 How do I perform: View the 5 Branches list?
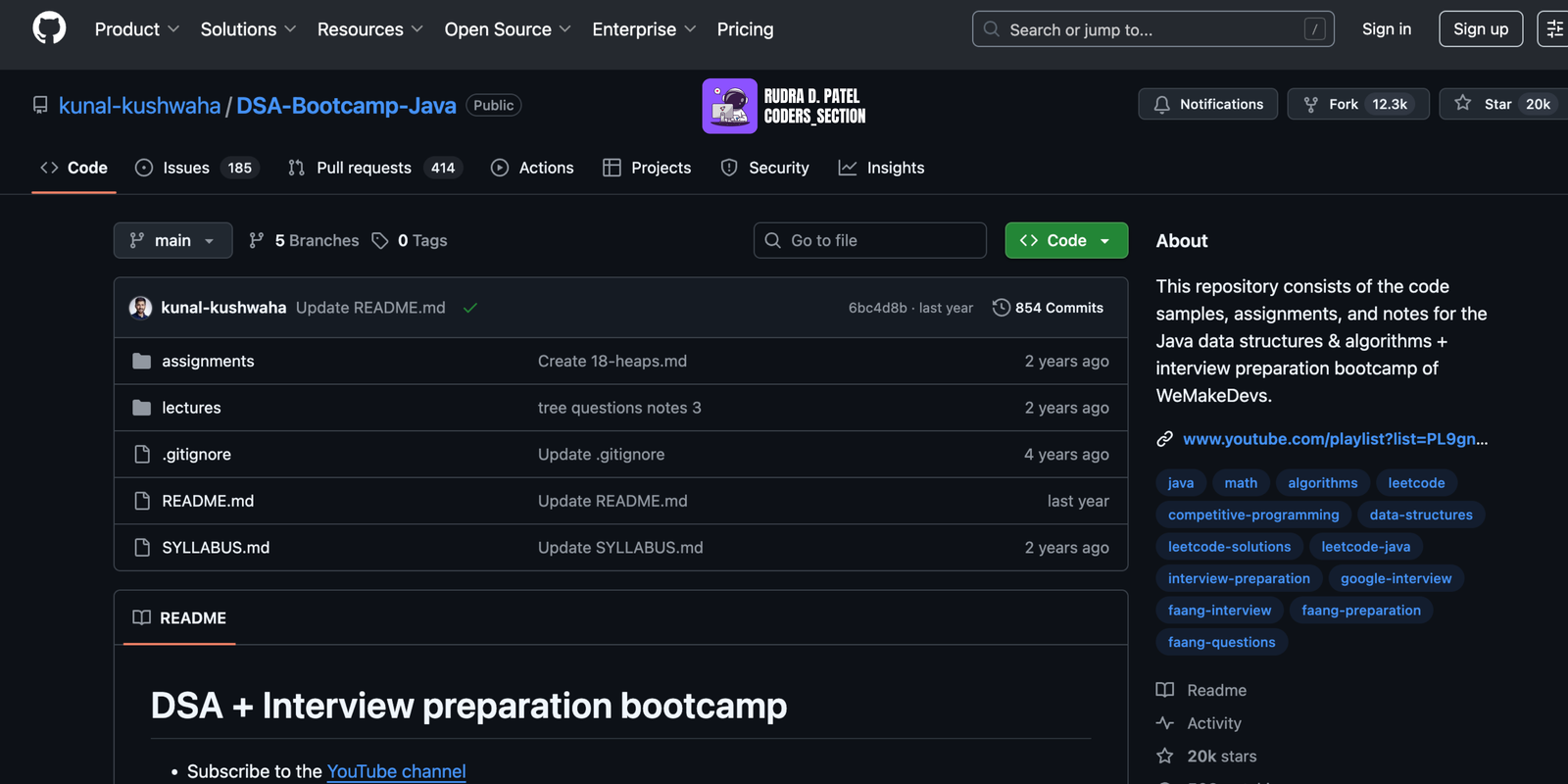click(304, 240)
